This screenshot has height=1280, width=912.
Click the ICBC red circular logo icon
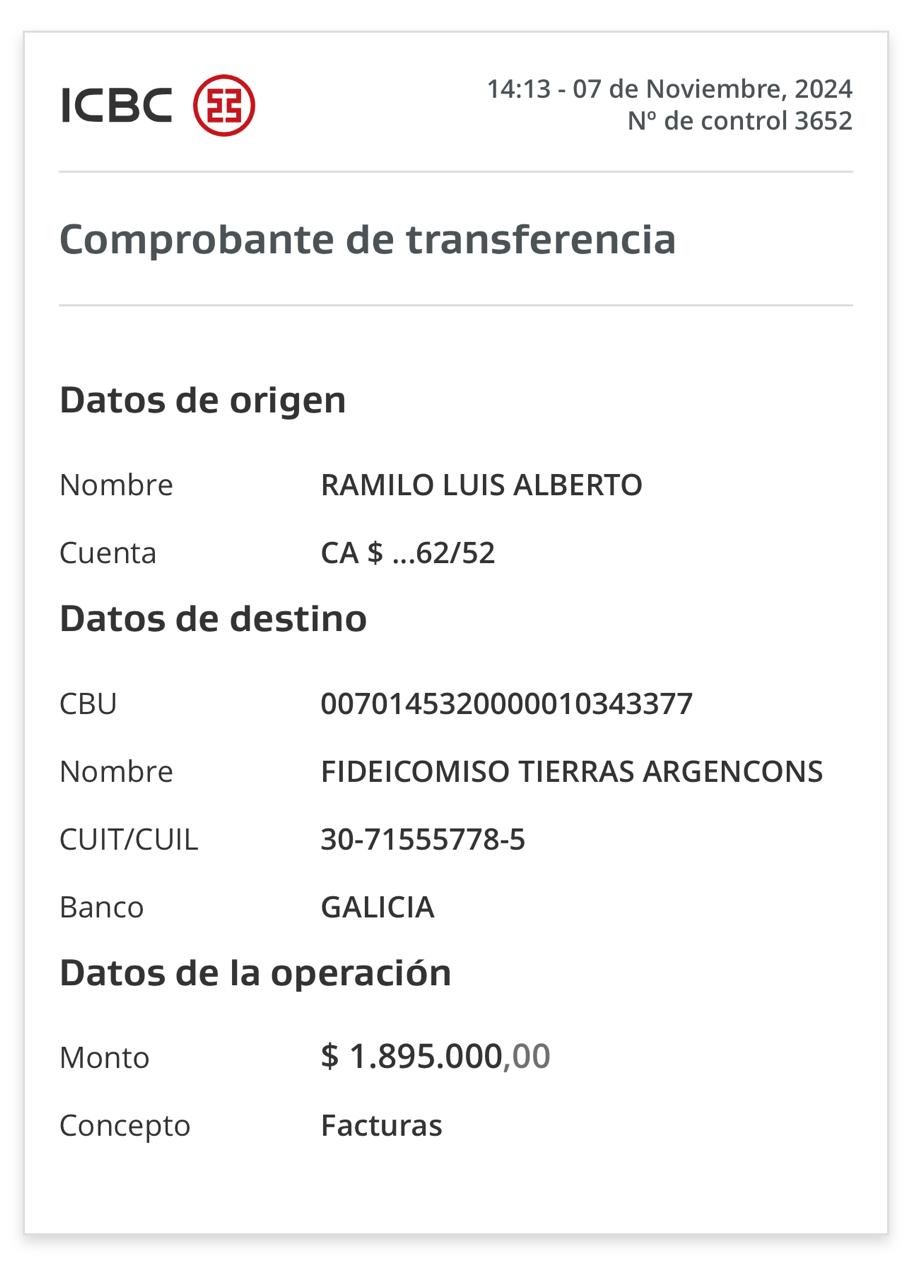(x=224, y=105)
